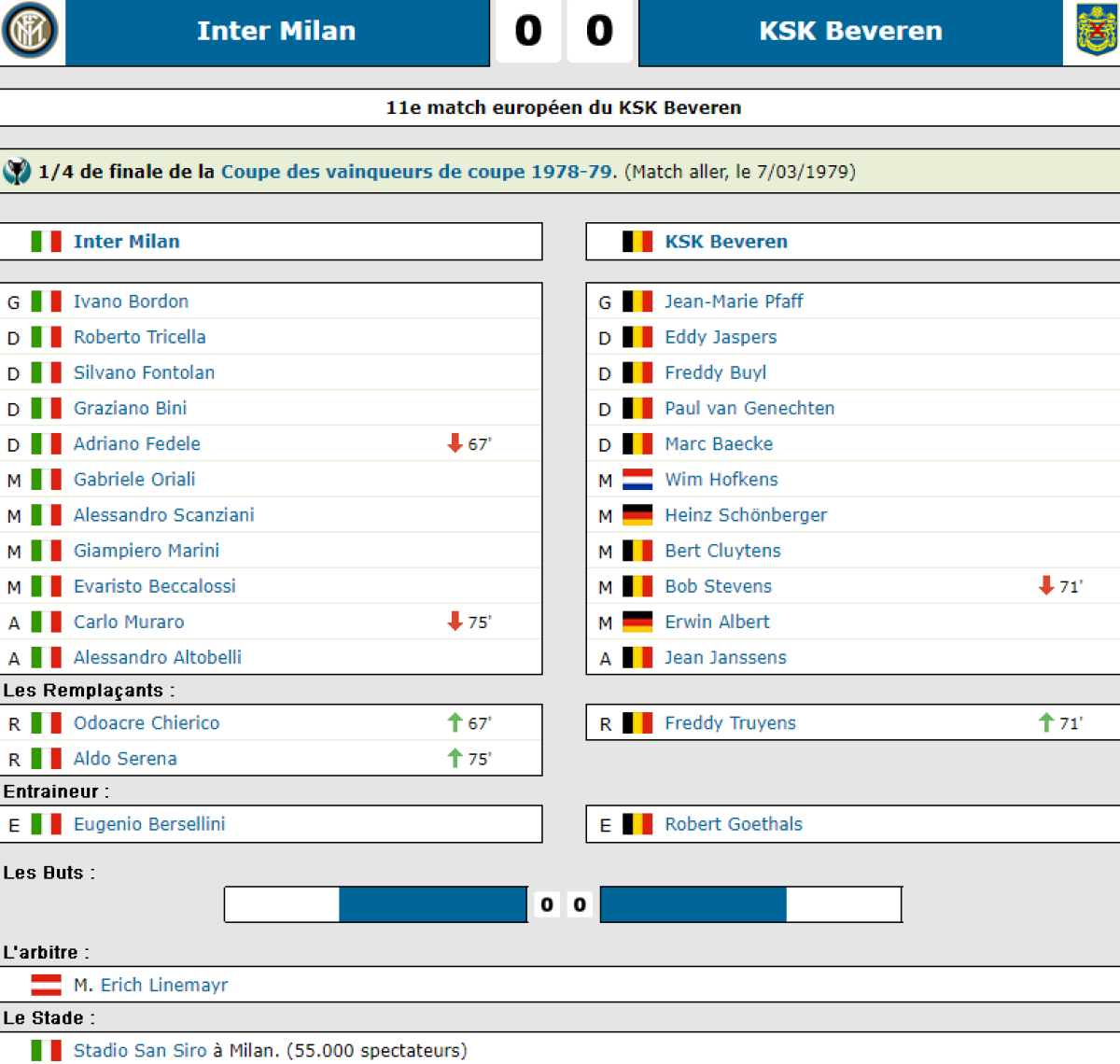
Task: Click the Inter Milan blue goals bar
Action: click(432, 904)
